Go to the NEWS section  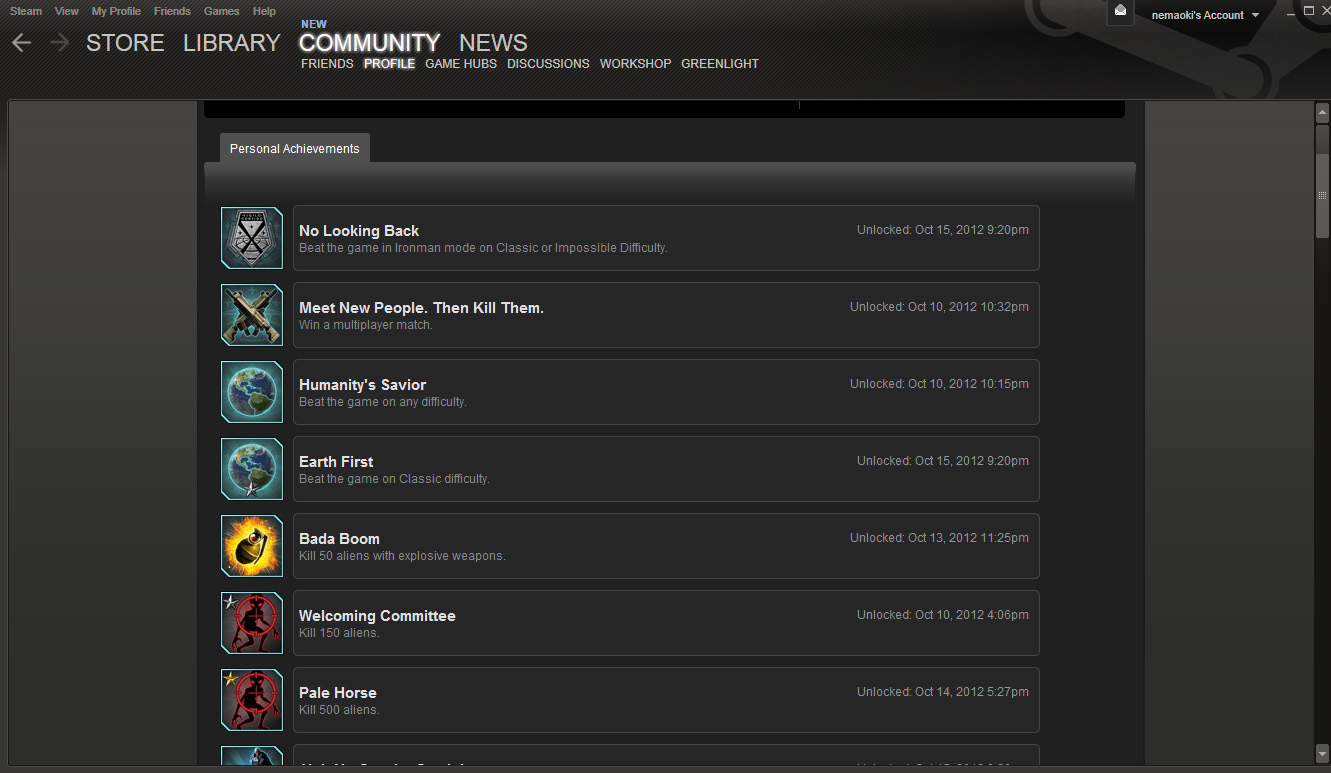click(x=493, y=43)
